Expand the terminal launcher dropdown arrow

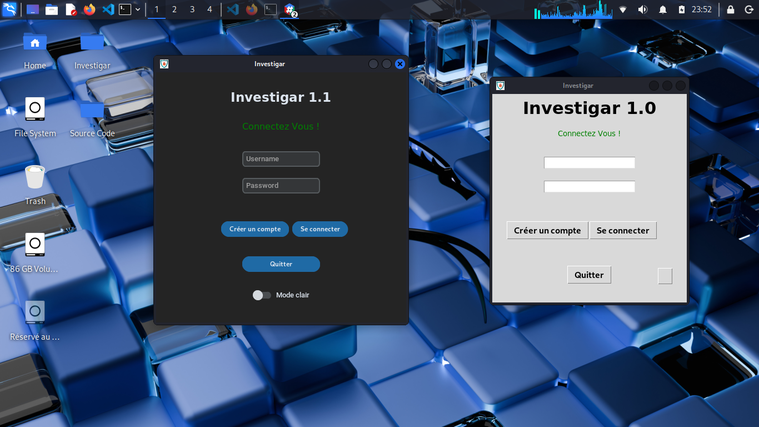pyautogui.click(x=138, y=9)
